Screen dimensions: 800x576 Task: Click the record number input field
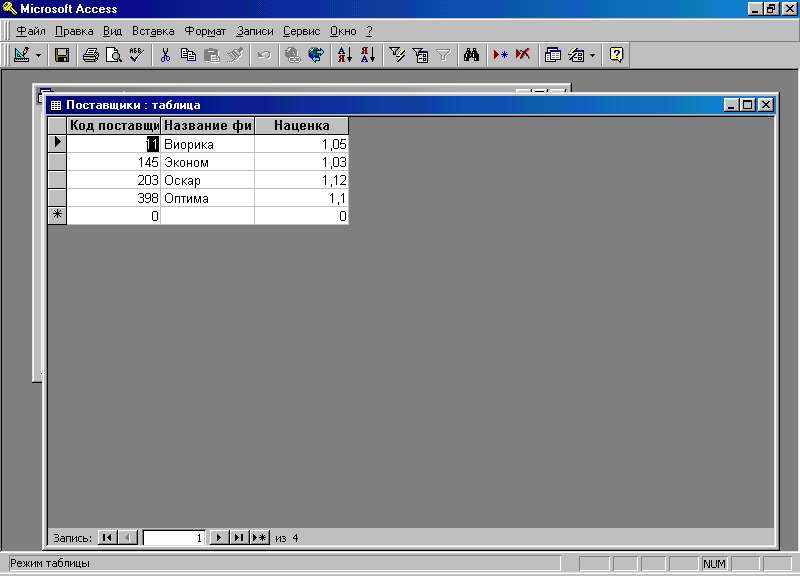[174, 537]
